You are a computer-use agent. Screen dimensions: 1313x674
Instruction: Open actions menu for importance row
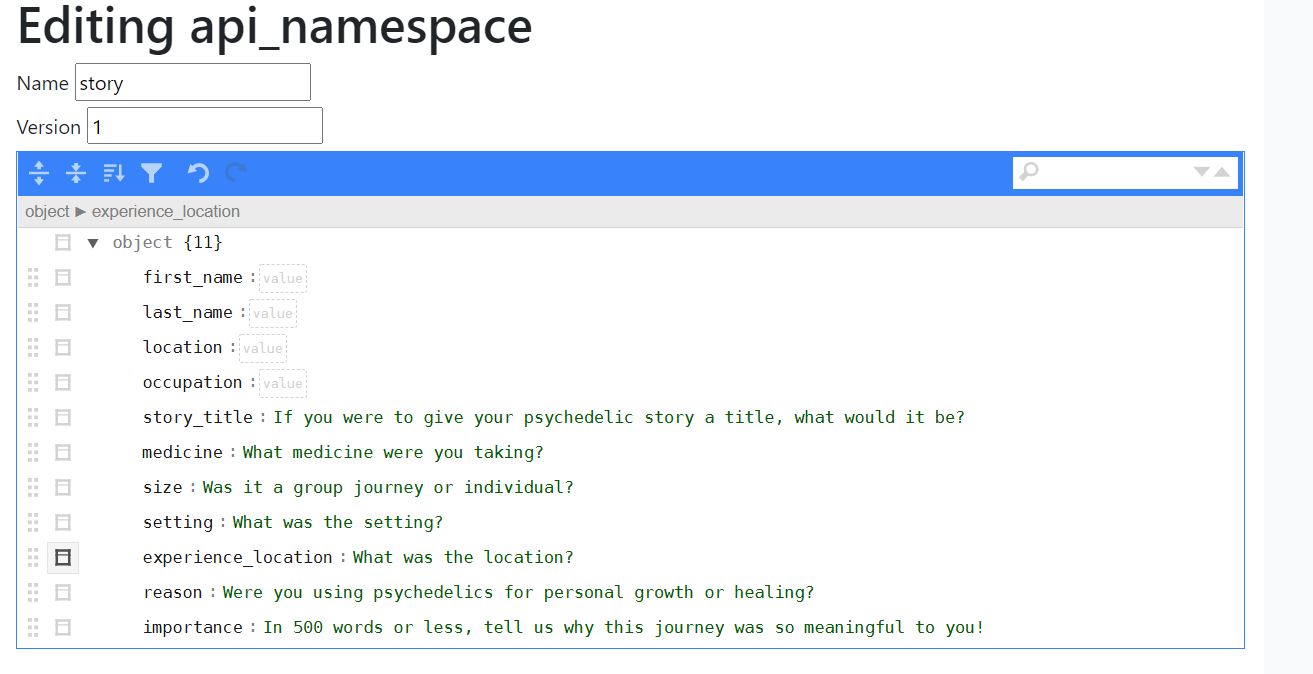(63, 627)
